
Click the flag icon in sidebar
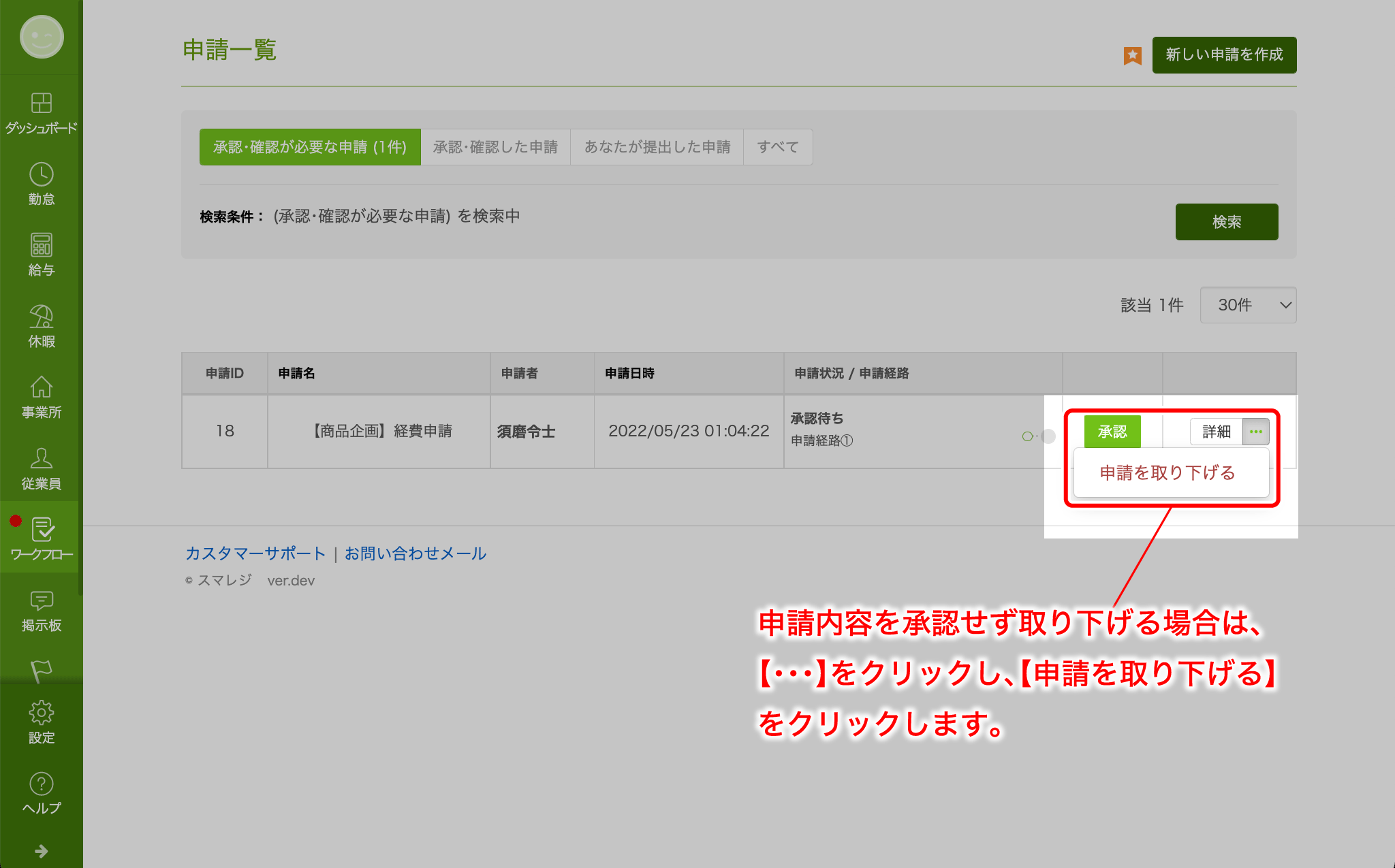point(42,671)
